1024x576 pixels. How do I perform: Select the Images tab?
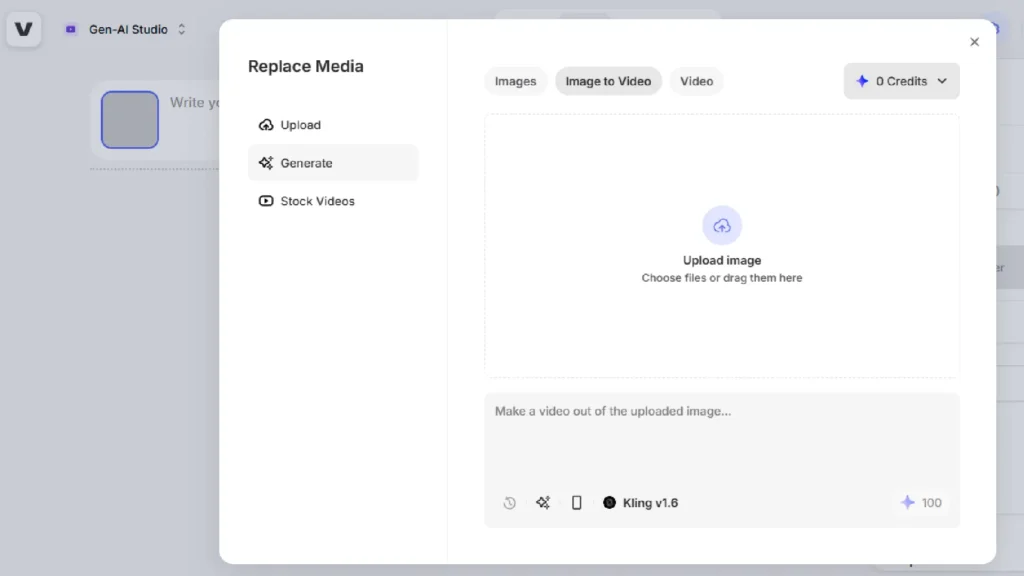pos(514,81)
